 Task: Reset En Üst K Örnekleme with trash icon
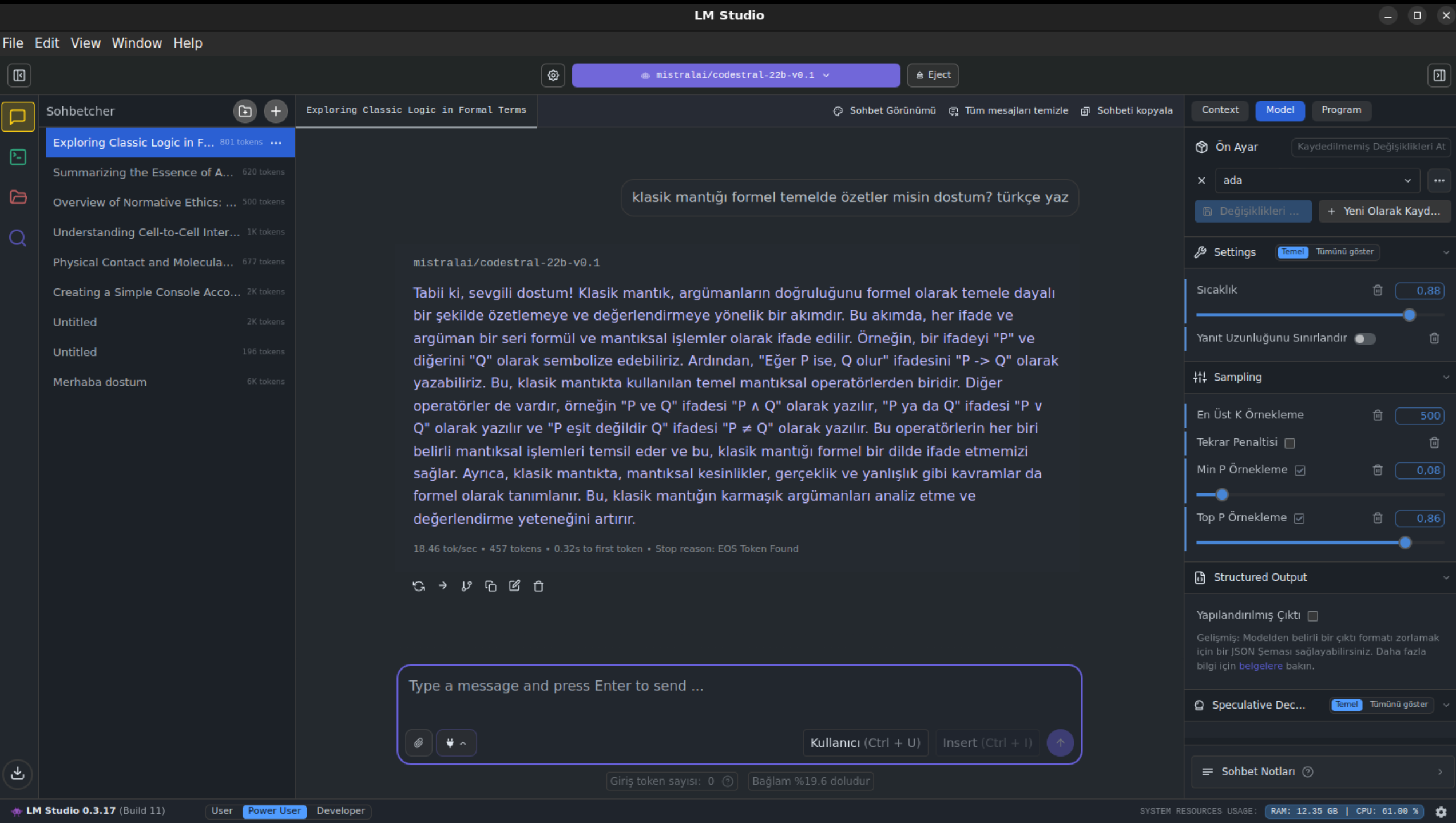click(x=1378, y=415)
